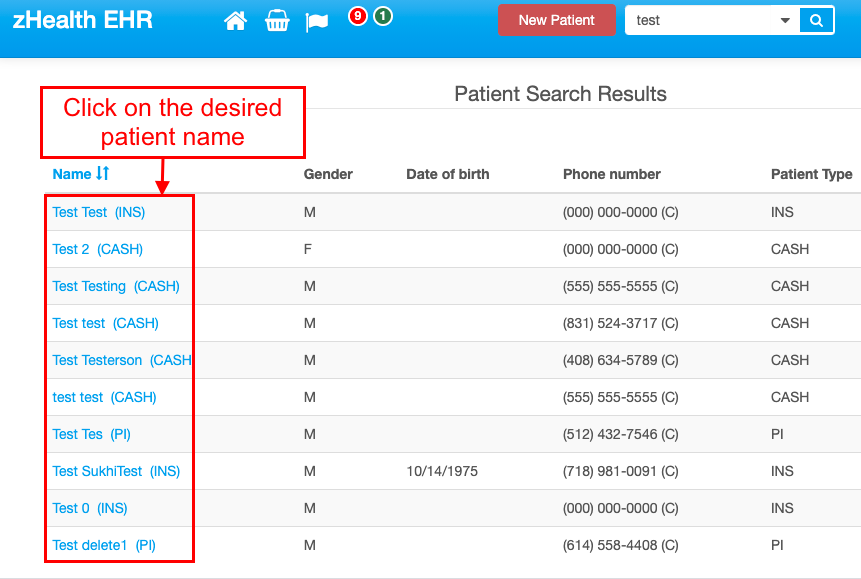This screenshot has height=579, width=861.
Task: Open patient Test SukhiTest (INS)
Action: pos(116,471)
